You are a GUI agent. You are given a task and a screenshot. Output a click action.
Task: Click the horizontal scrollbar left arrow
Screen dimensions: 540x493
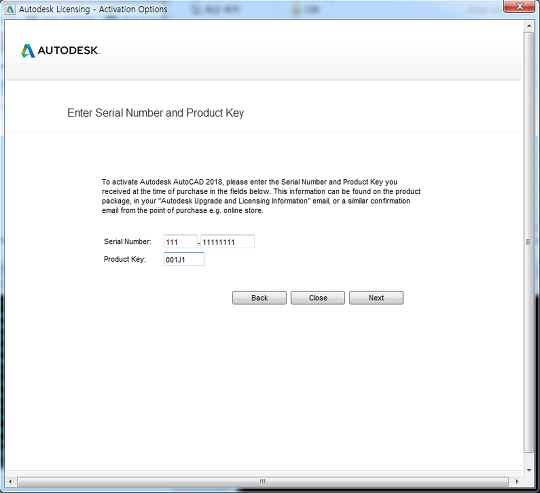[x=10, y=481]
